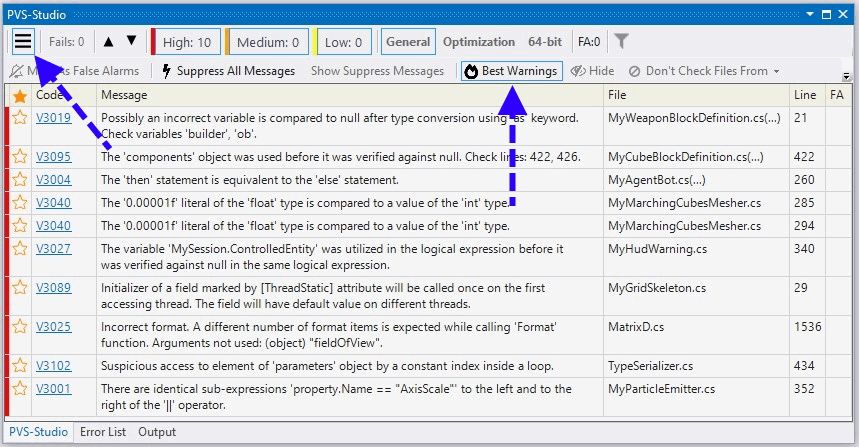Select the 64-bit warnings group
Screen dimensions: 859x447
click(545, 42)
